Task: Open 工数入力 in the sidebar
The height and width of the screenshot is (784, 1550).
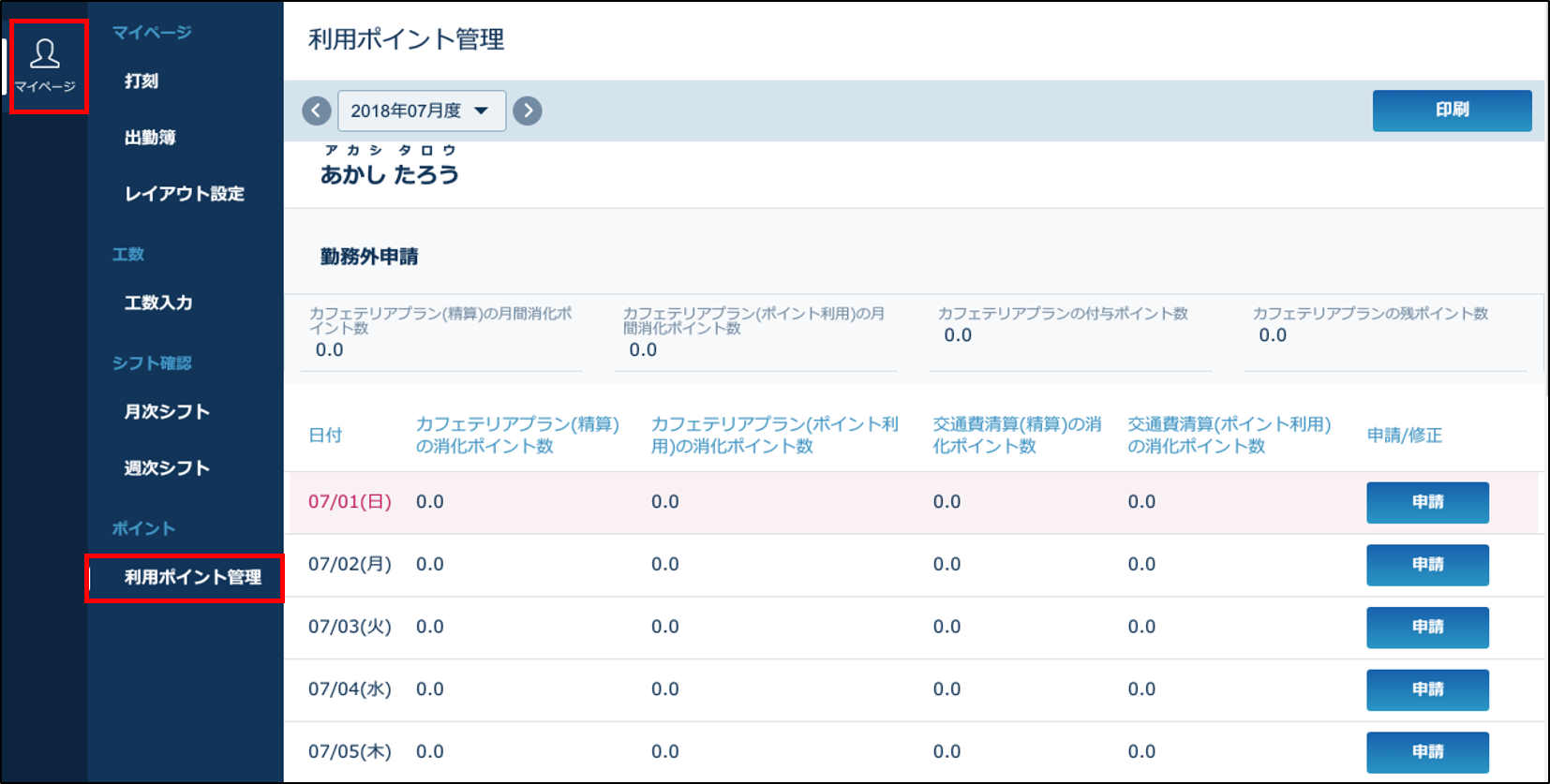Action: [158, 303]
